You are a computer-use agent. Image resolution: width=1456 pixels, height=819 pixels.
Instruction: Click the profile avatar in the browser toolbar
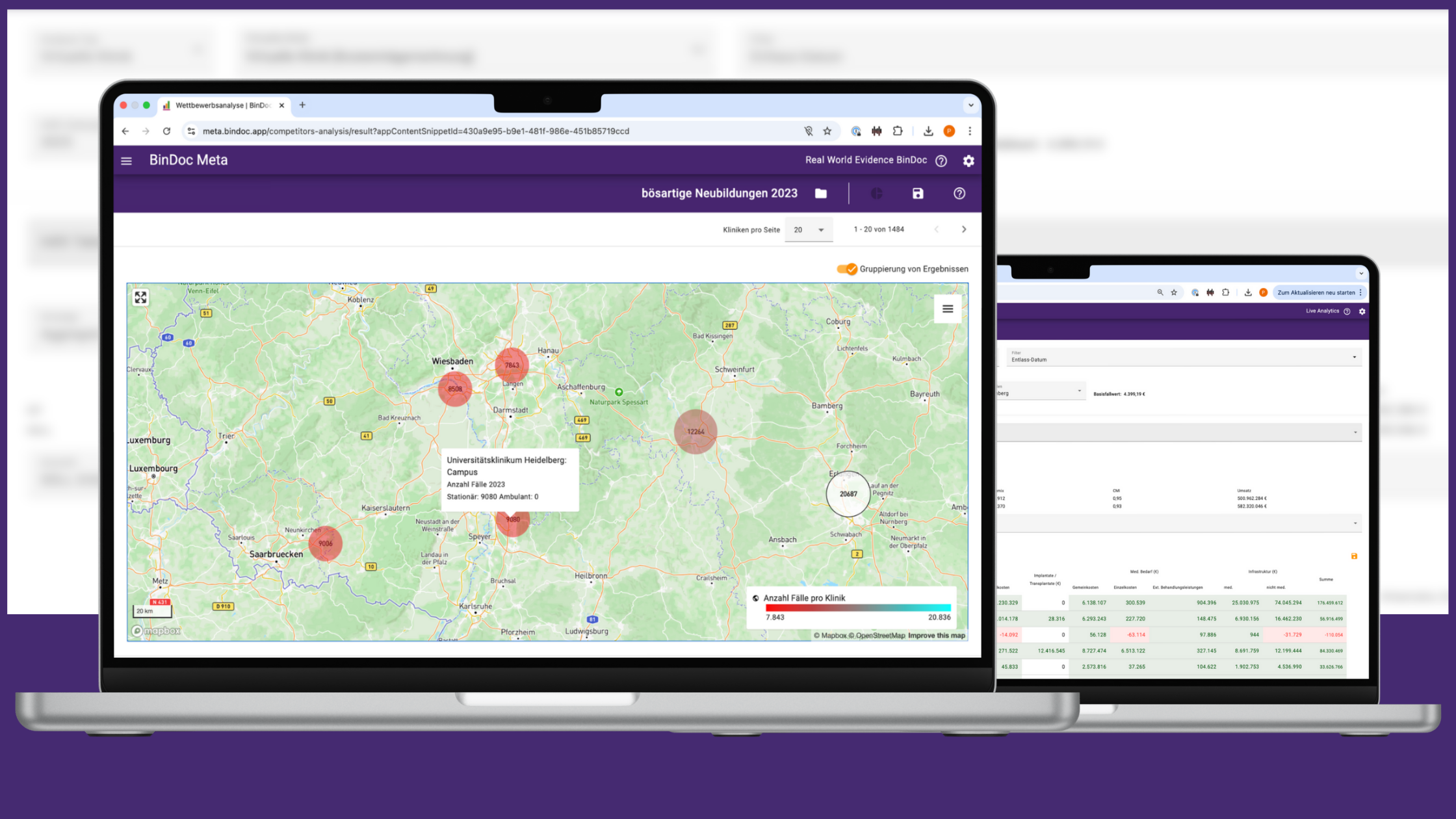tap(949, 131)
